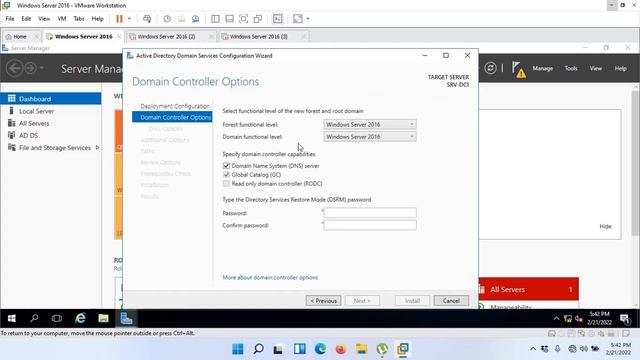Revert to snapshot toolbar icon

click(x=181, y=19)
